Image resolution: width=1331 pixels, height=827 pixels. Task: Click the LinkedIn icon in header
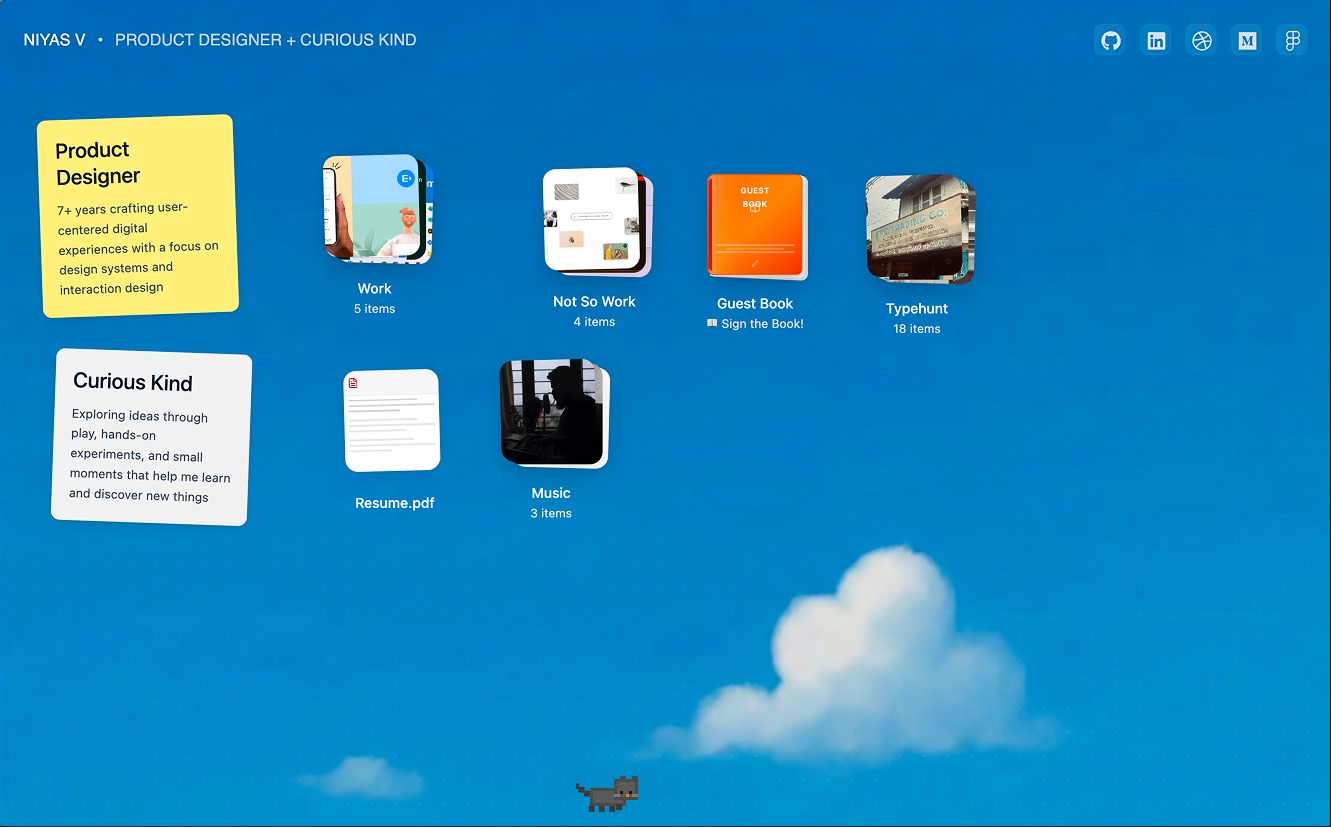(1156, 41)
